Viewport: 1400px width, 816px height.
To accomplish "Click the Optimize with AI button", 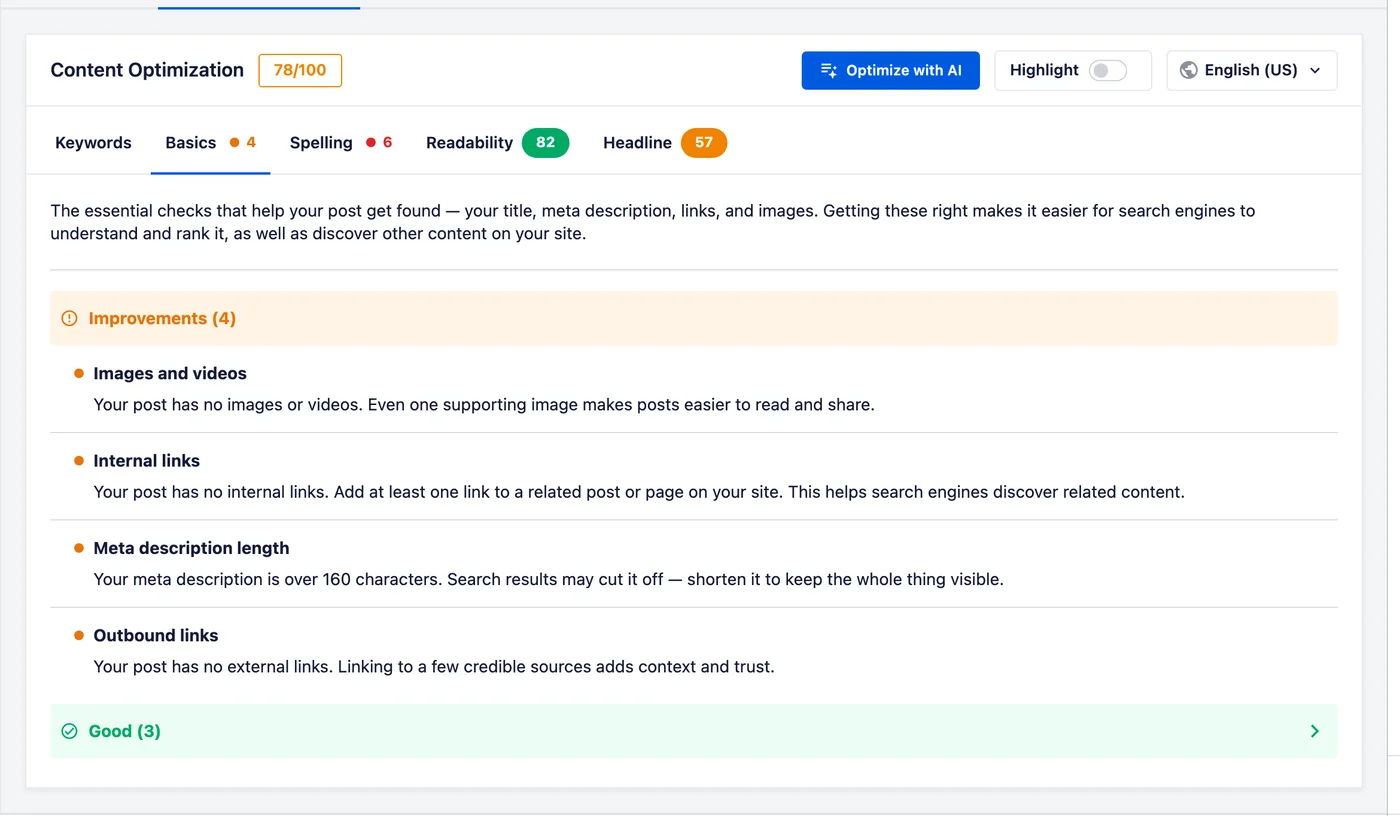I will 890,71.
